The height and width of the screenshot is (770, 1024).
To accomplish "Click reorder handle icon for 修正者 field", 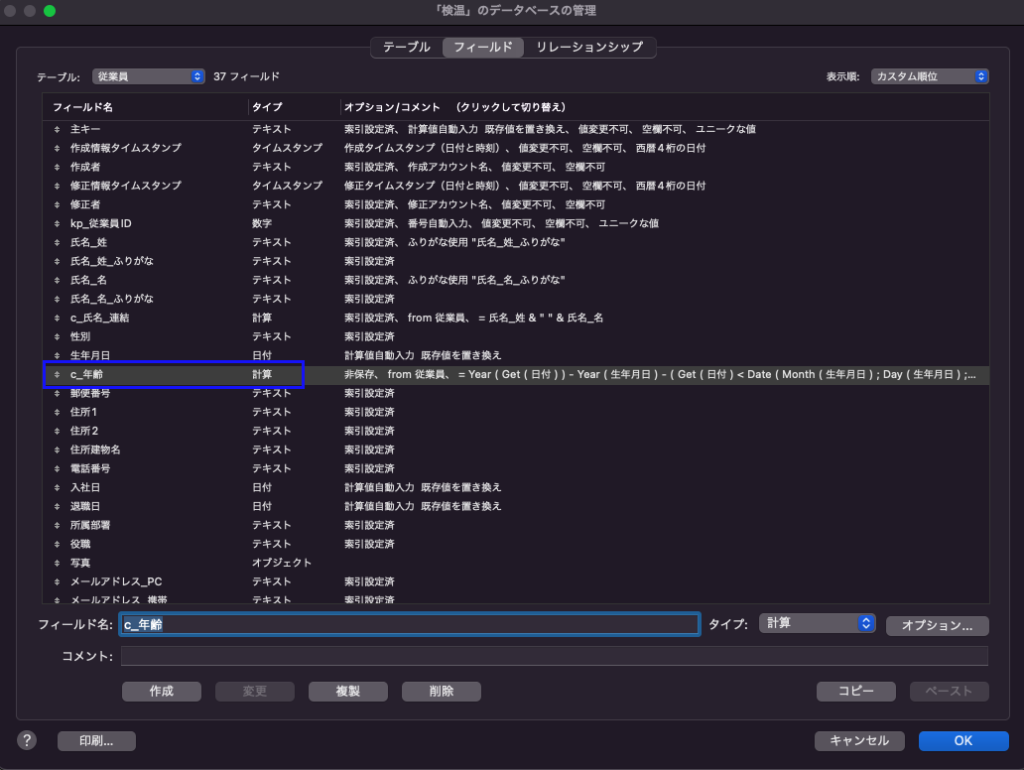I will click(57, 204).
